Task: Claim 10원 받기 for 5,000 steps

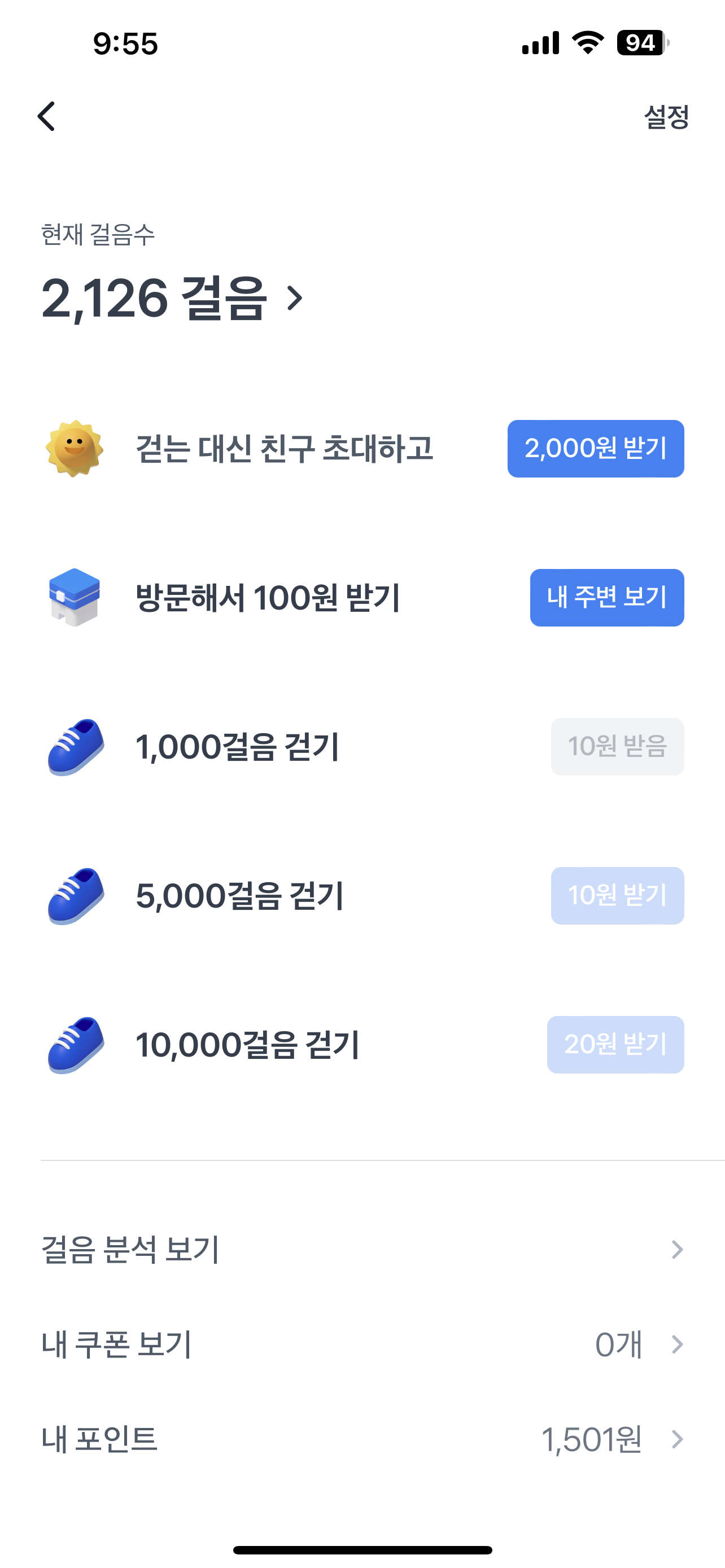Action: point(617,896)
